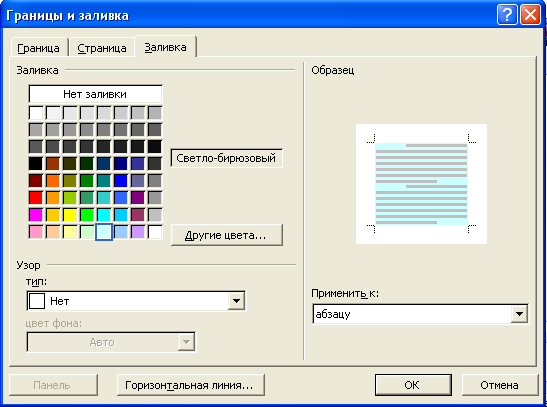Pick the aqua swatch beside sea green
The image size is (547, 407).
pyautogui.click(x=104, y=198)
